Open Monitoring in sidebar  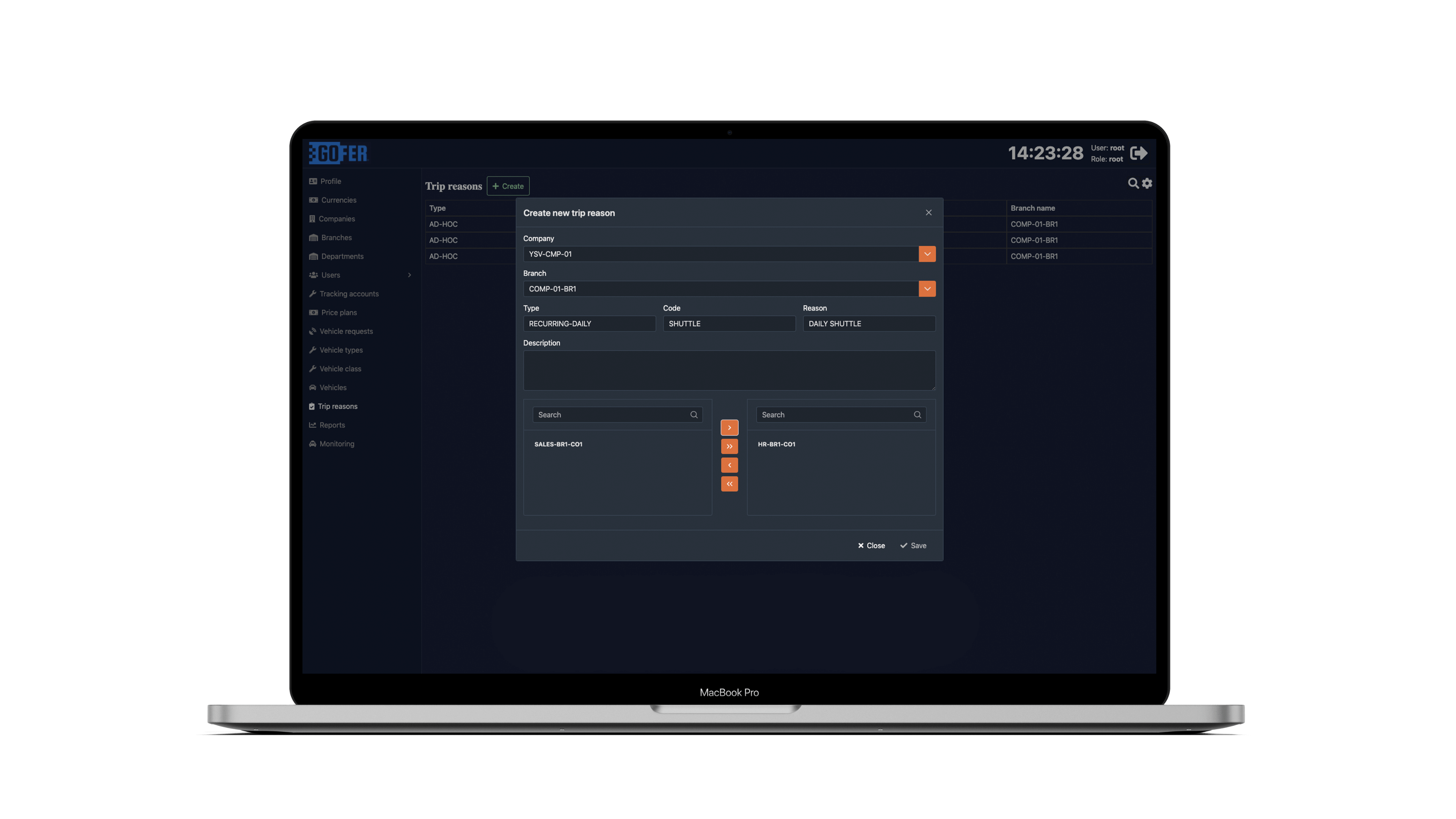(332, 444)
